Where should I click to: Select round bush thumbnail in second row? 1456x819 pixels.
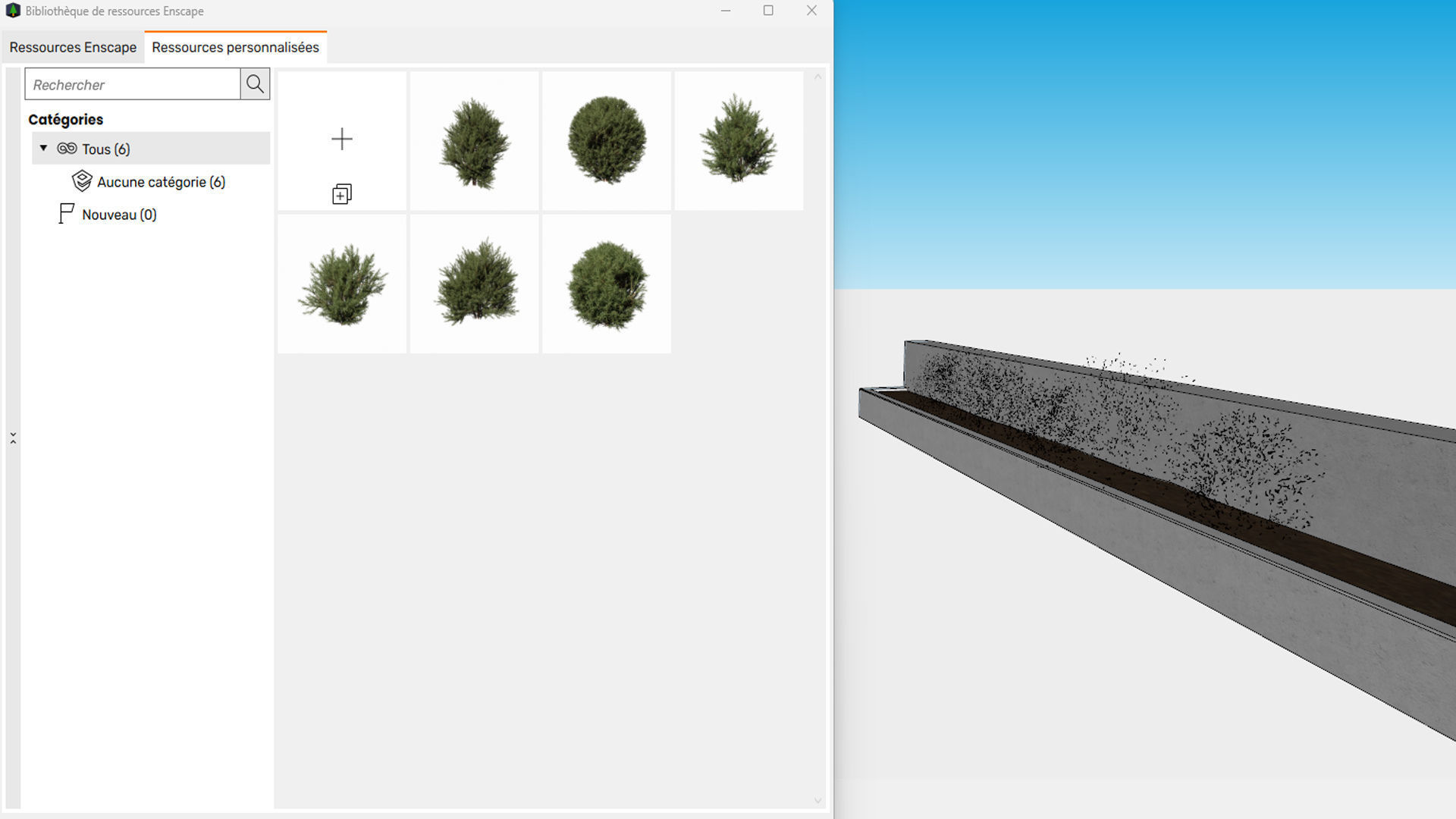[607, 284]
